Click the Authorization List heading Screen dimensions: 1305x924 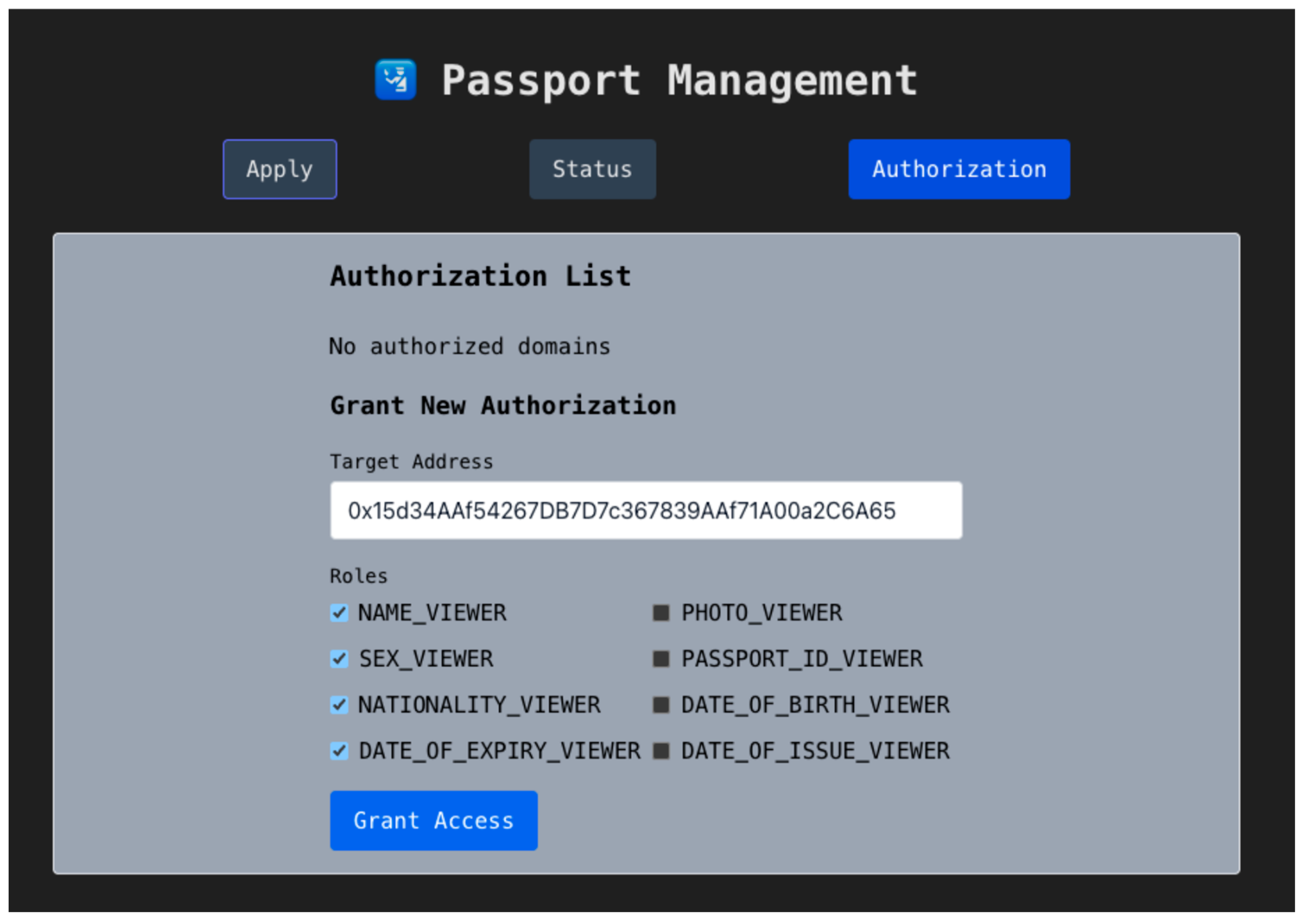(480, 277)
